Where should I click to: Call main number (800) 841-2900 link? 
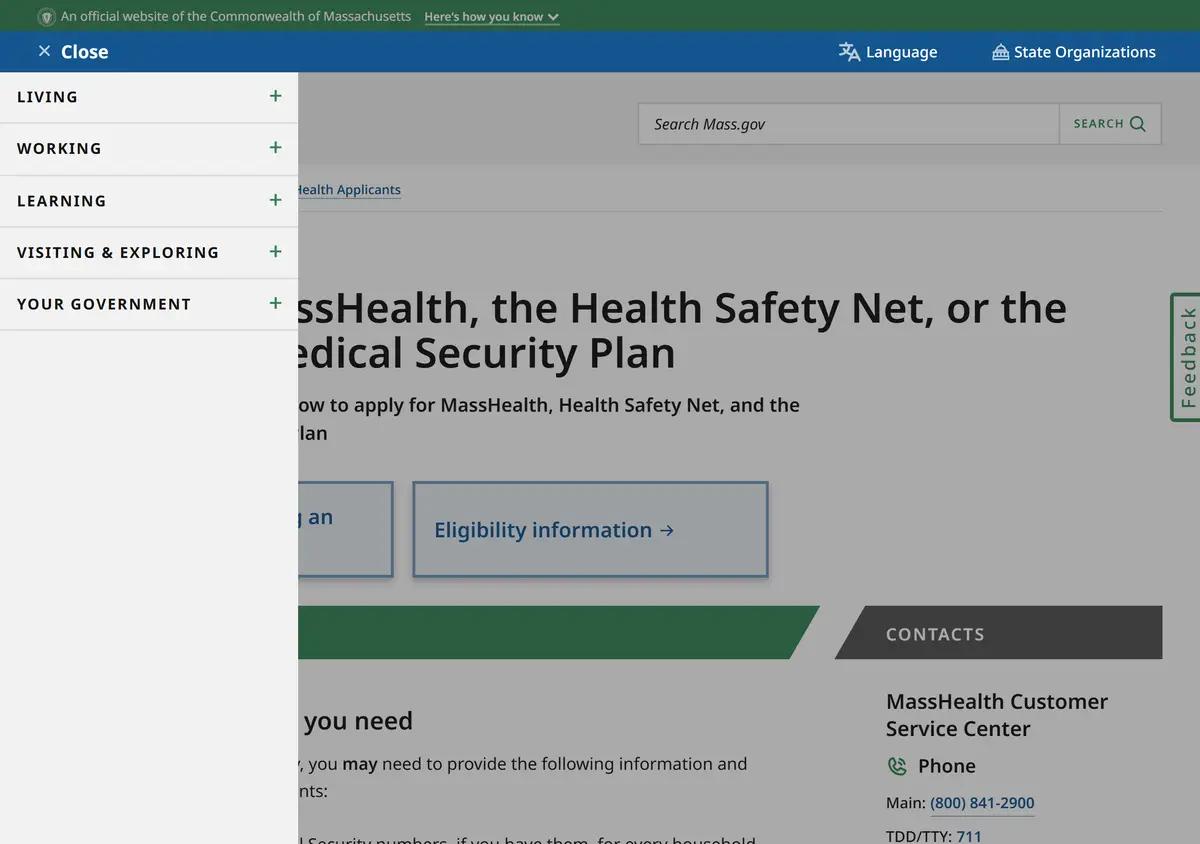[982, 803]
